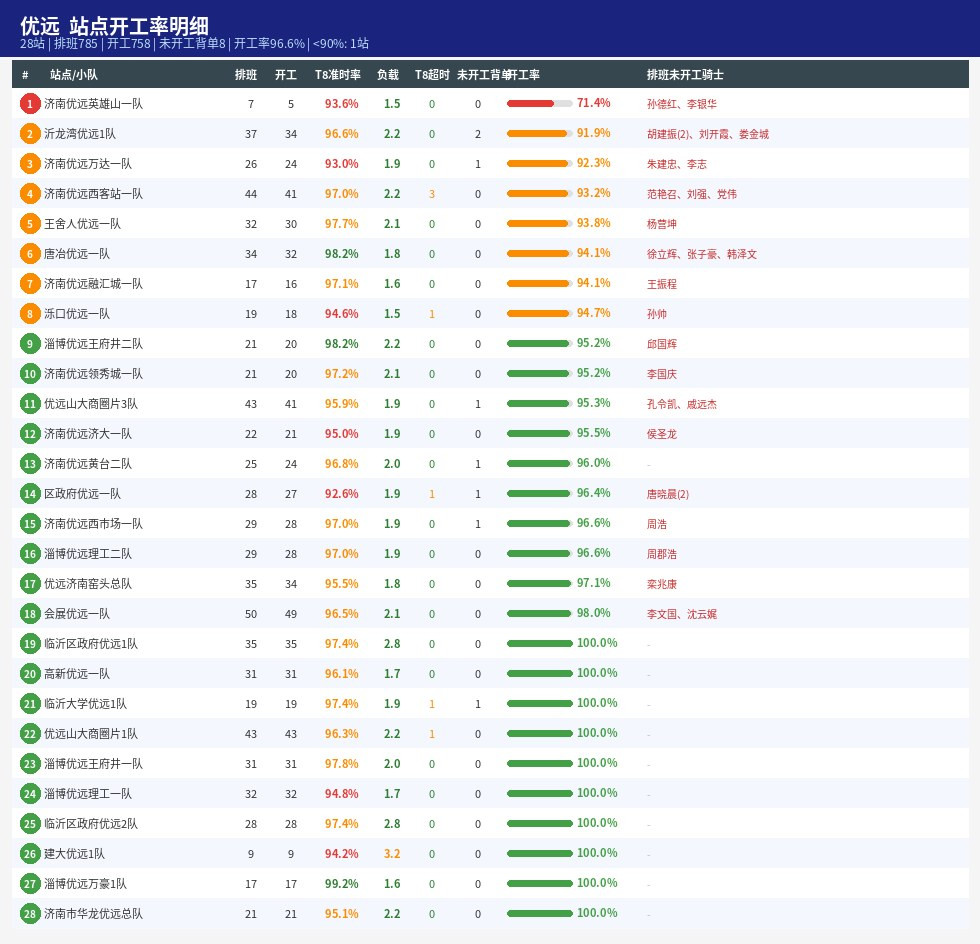This screenshot has width=980, height=944.
Task: Select station name 淄博优远理工二队
Action: [x=88, y=554]
